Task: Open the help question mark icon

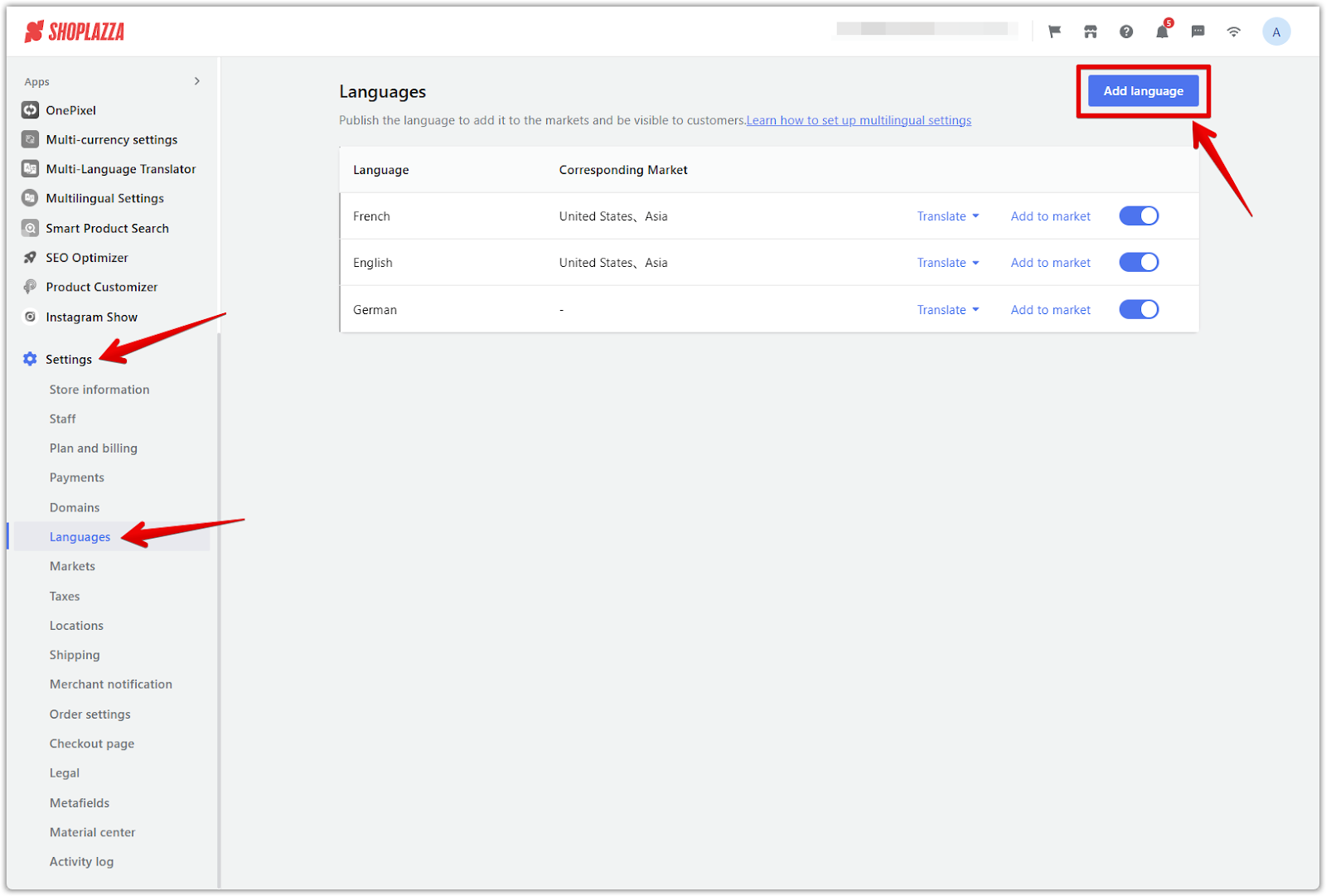Action: tap(1125, 32)
